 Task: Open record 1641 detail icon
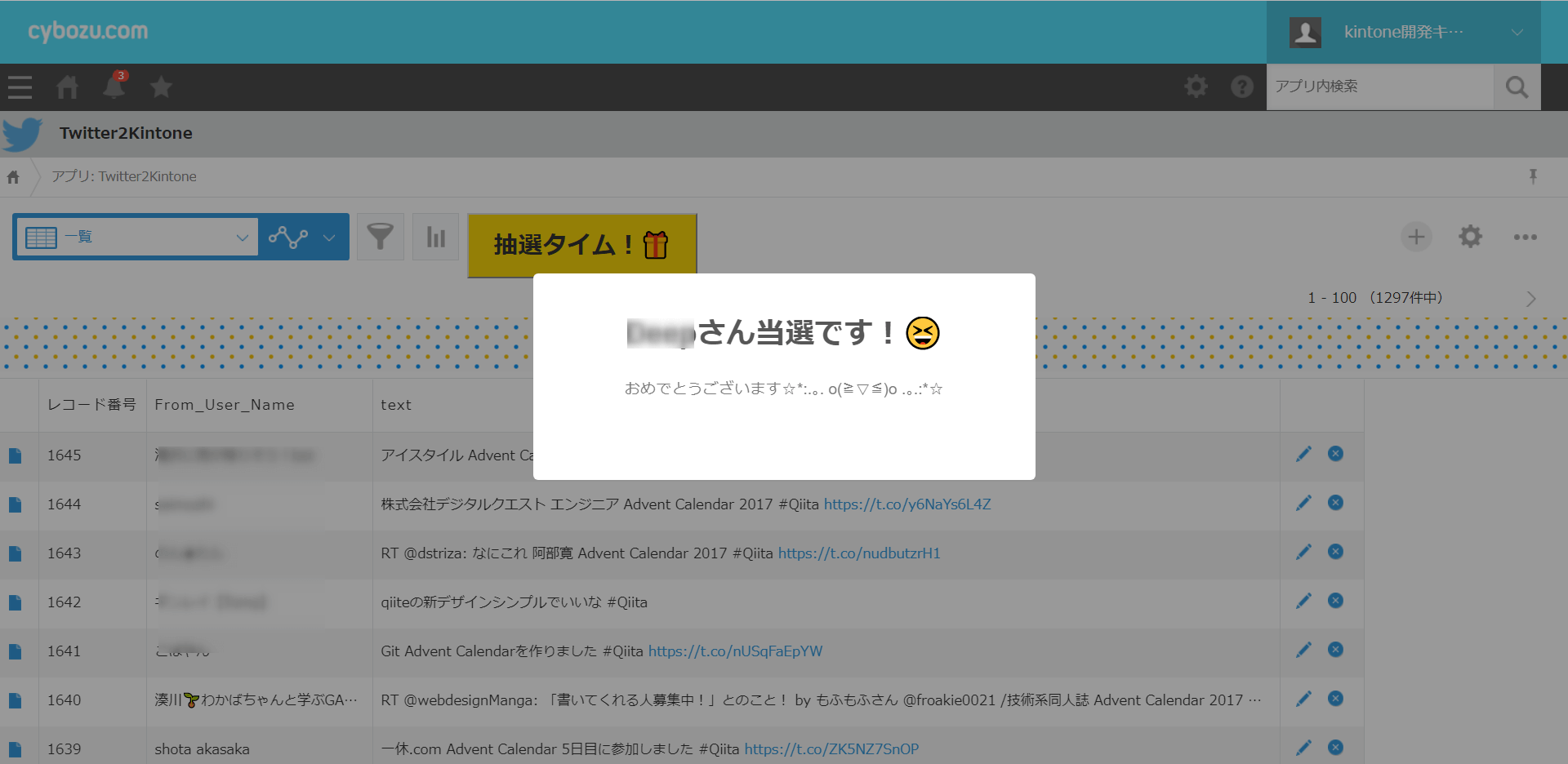[15, 651]
